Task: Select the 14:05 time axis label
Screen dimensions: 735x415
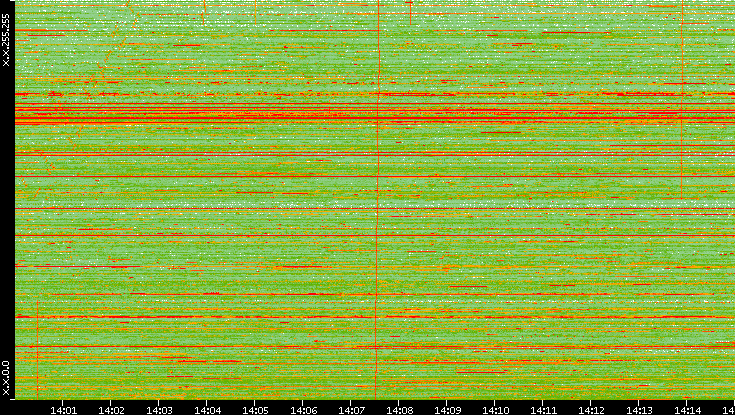Action: point(255,410)
